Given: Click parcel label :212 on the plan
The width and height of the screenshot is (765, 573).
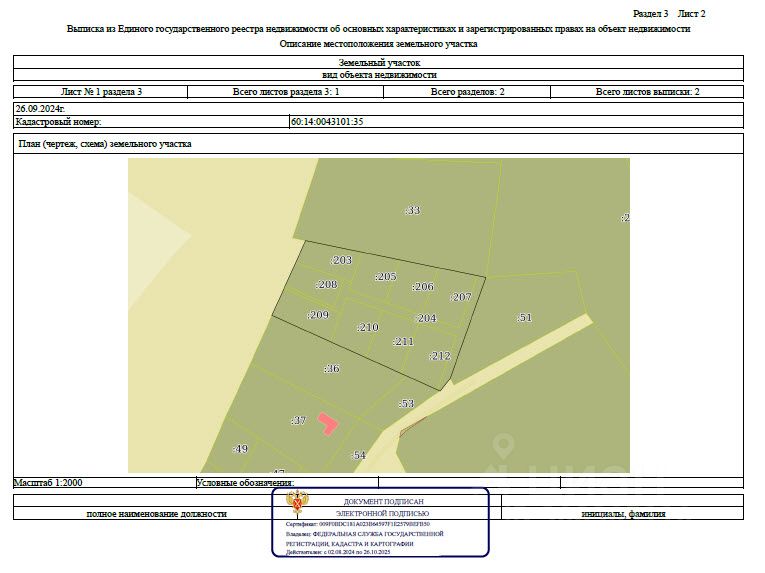Looking at the screenshot, I should (440, 356).
